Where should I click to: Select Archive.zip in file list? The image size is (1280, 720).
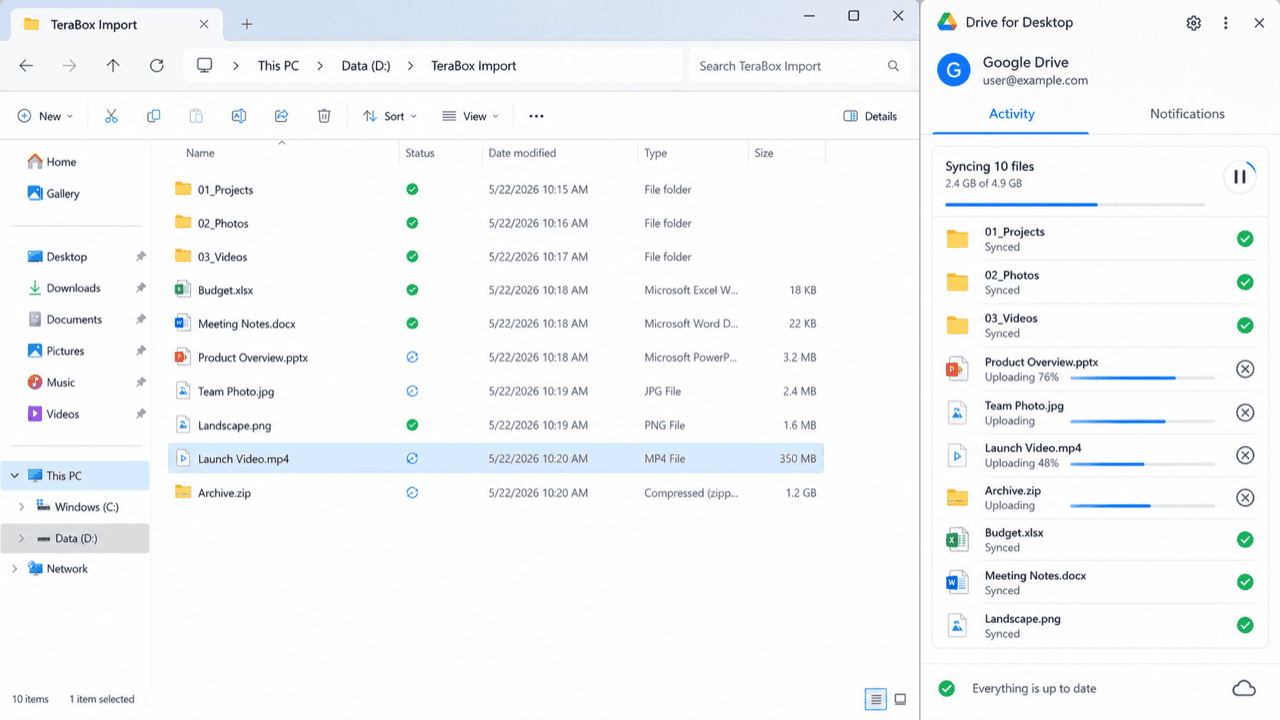click(x=496, y=493)
